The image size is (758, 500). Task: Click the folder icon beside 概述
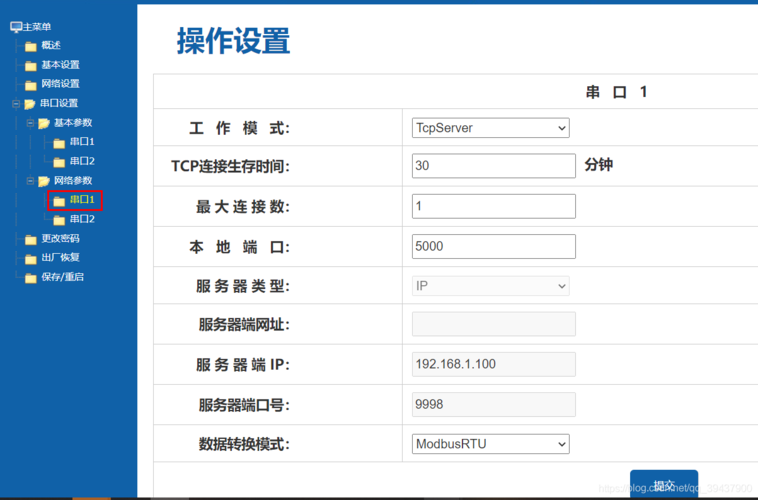pos(30,46)
